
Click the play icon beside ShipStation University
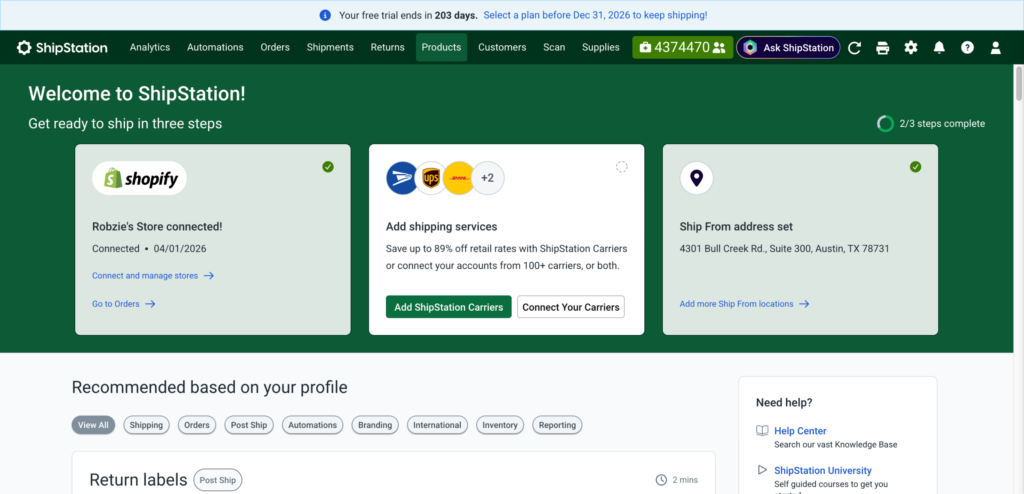point(761,470)
